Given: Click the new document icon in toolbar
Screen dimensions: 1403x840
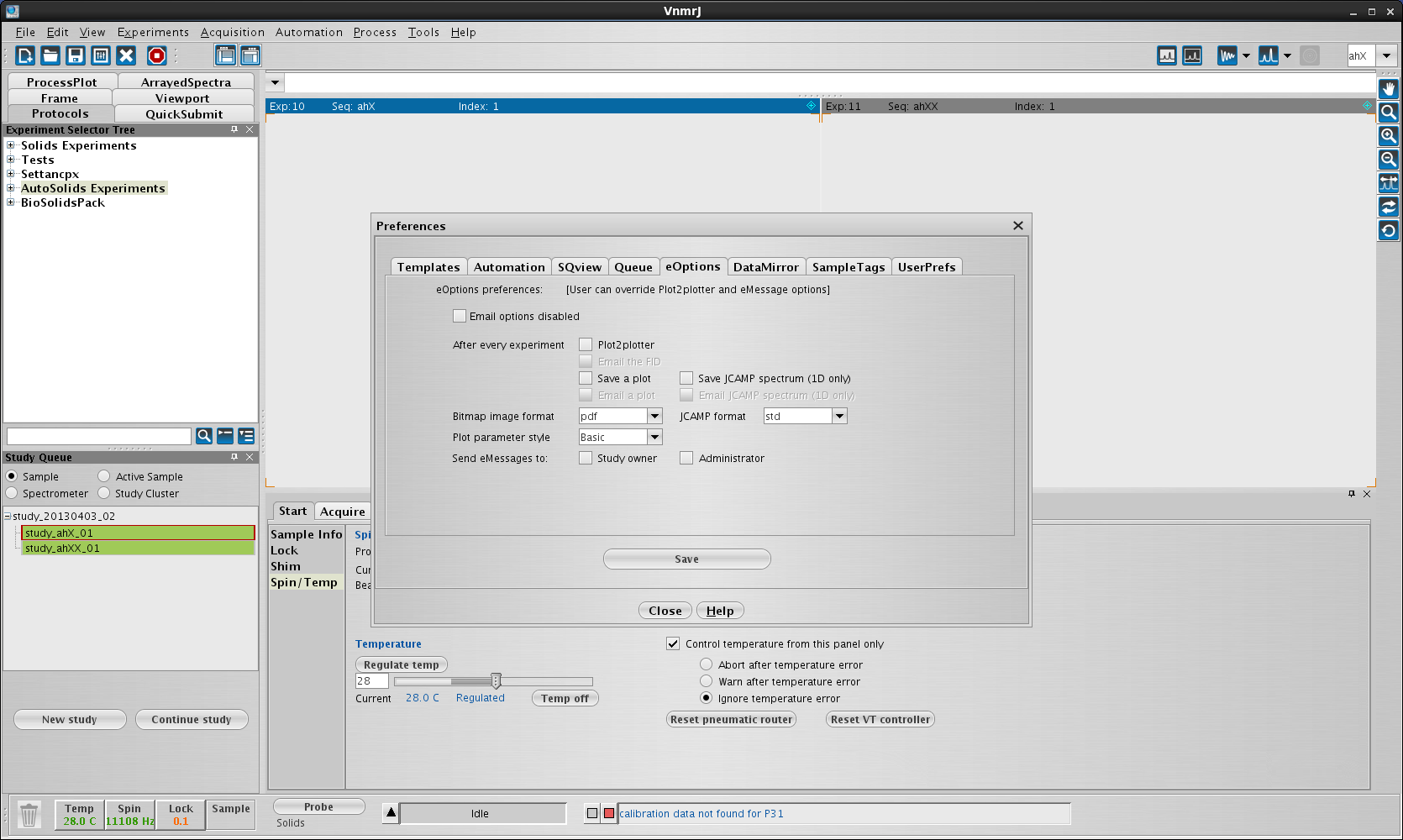Looking at the screenshot, I should pyautogui.click(x=25, y=55).
